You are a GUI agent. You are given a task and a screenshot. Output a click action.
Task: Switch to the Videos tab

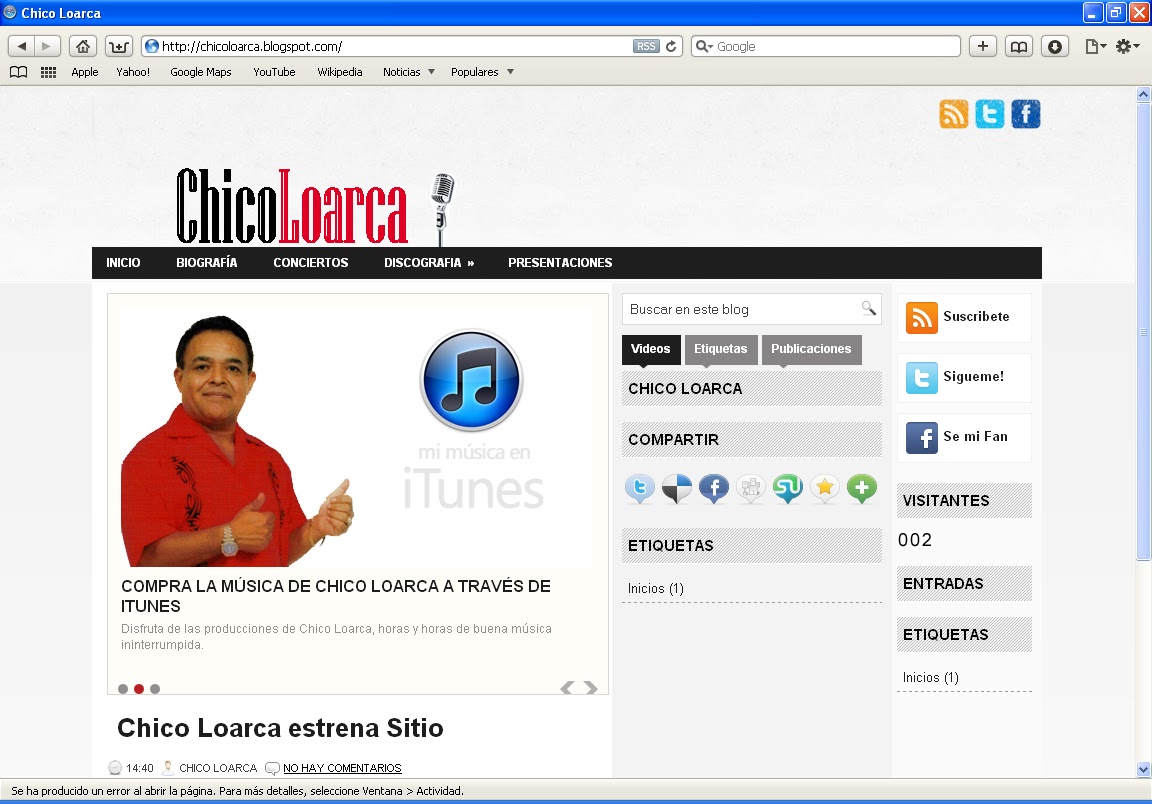point(651,349)
